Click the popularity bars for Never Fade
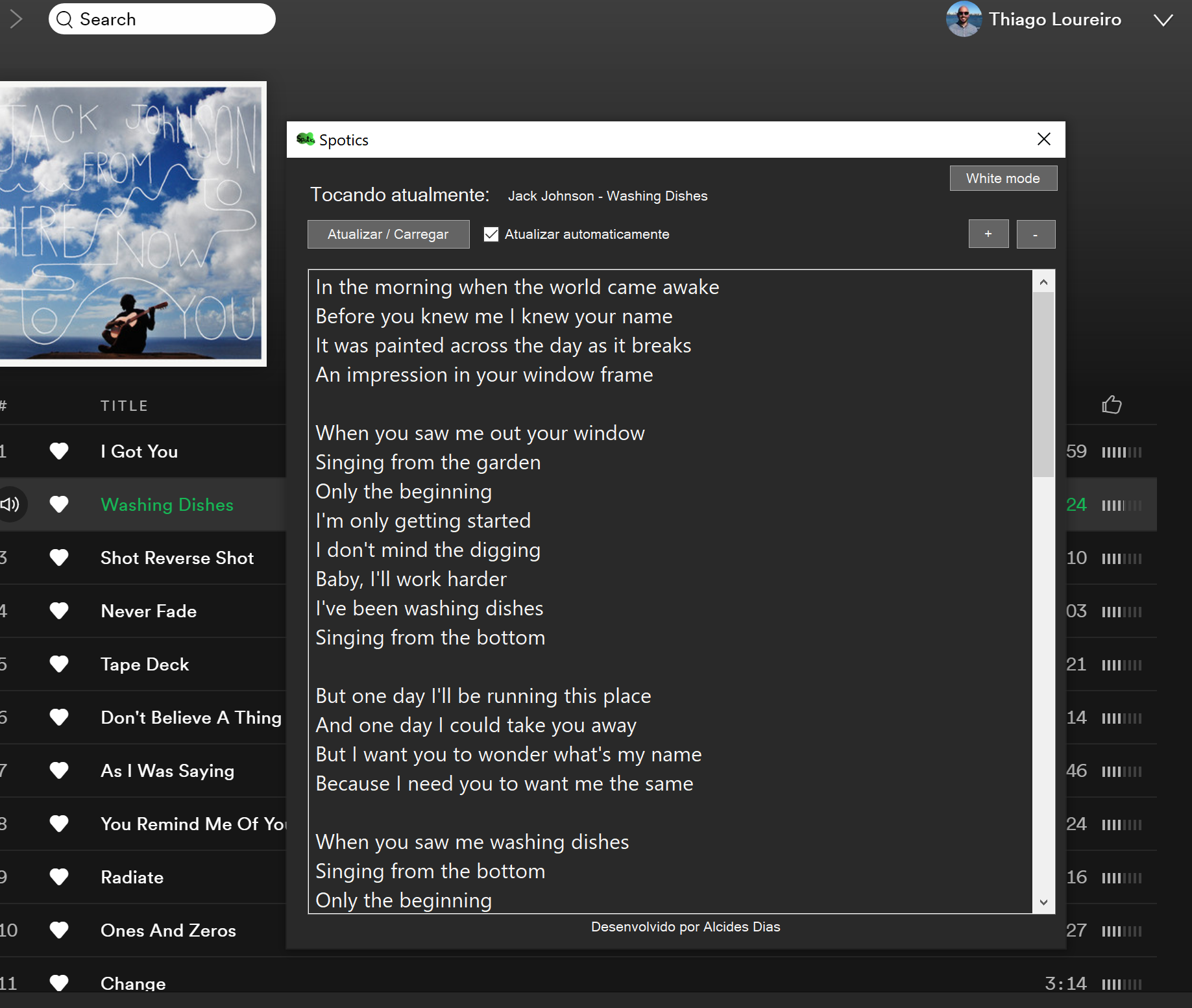This screenshot has width=1192, height=1008. click(x=1121, y=611)
